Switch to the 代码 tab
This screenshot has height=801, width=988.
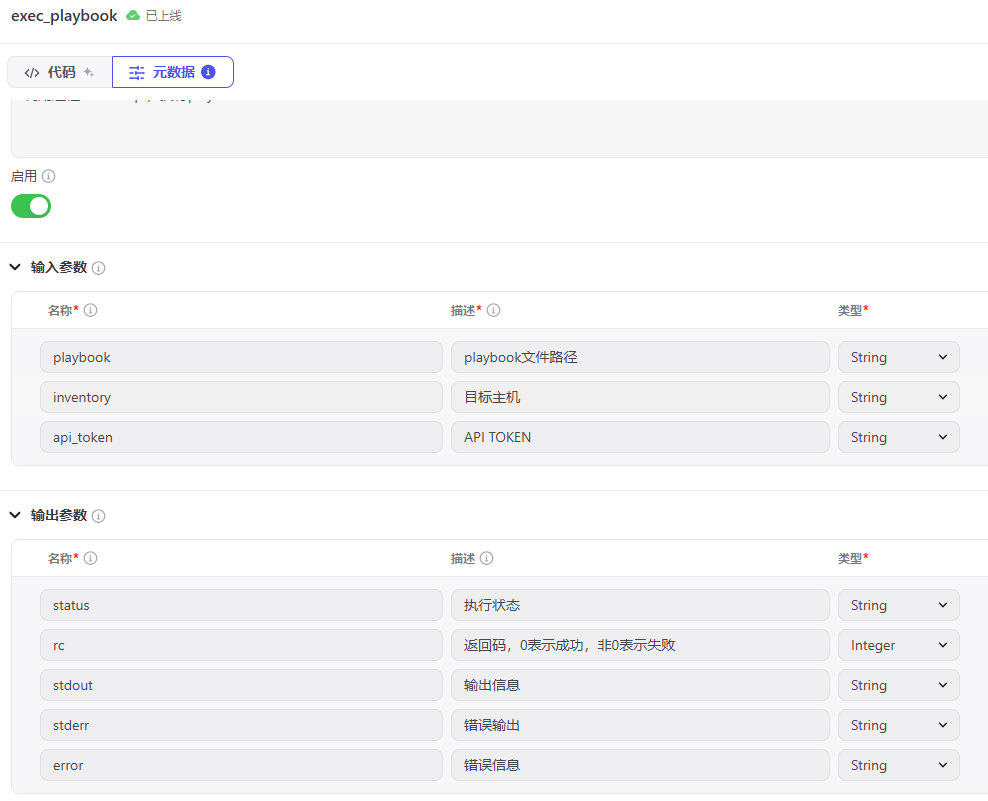click(60, 72)
